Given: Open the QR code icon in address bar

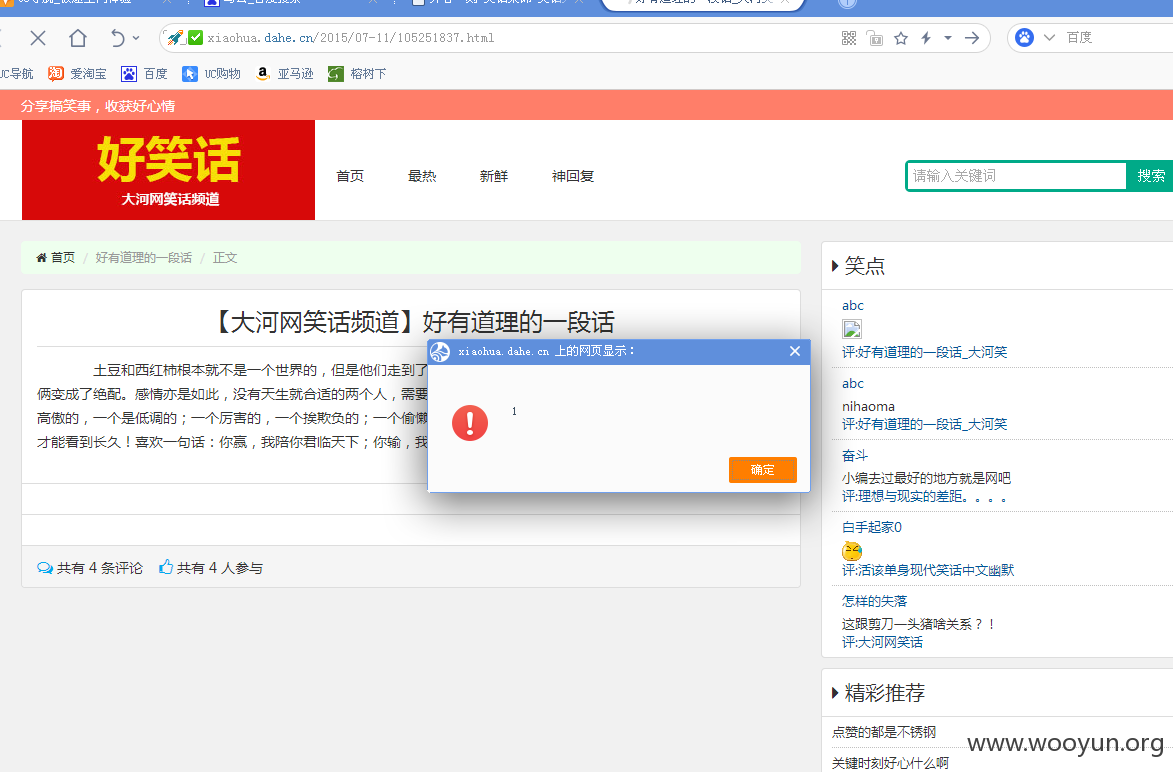Looking at the screenshot, I should 848,38.
